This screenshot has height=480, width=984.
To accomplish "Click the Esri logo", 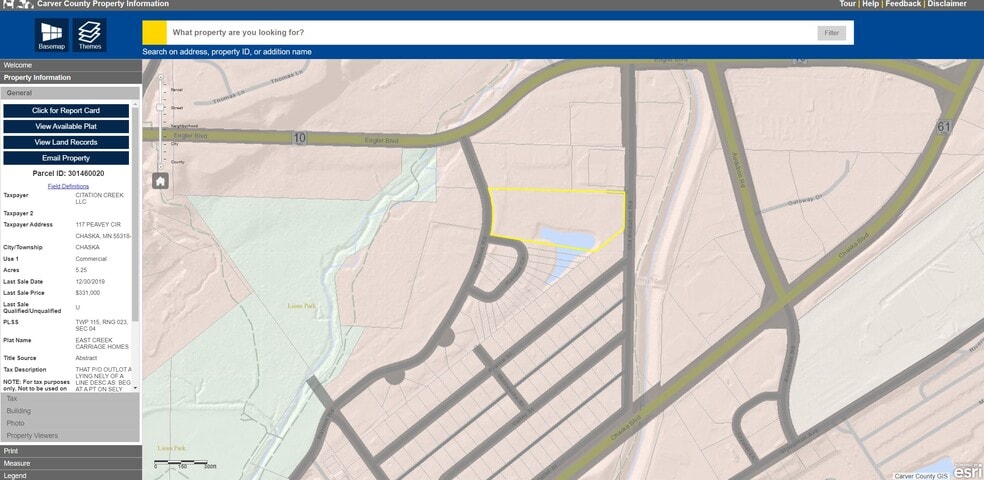I will [x=967, y=470].
